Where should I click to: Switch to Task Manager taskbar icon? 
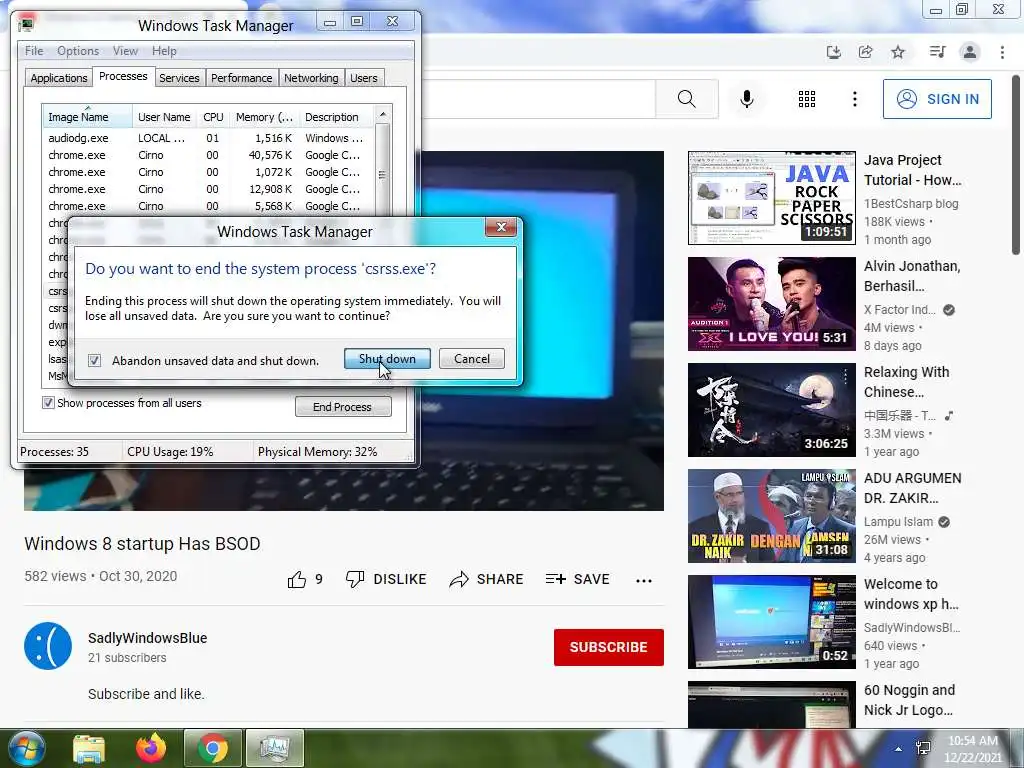[275, 748]
